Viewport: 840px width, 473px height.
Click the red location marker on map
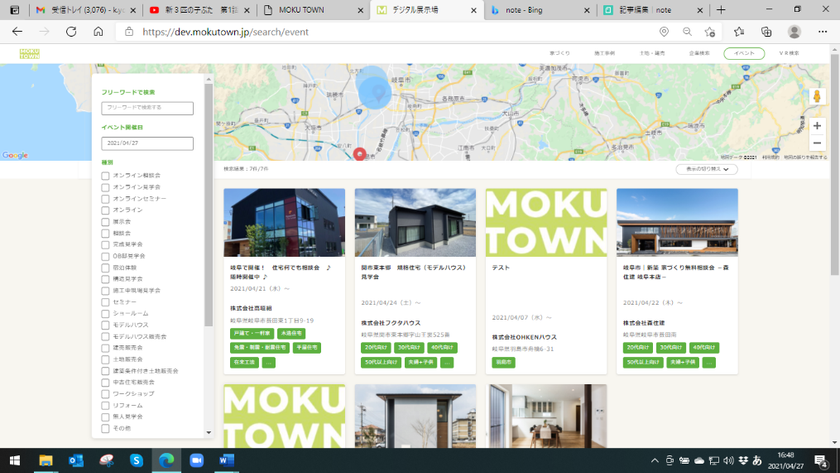(x=360, y=154)
